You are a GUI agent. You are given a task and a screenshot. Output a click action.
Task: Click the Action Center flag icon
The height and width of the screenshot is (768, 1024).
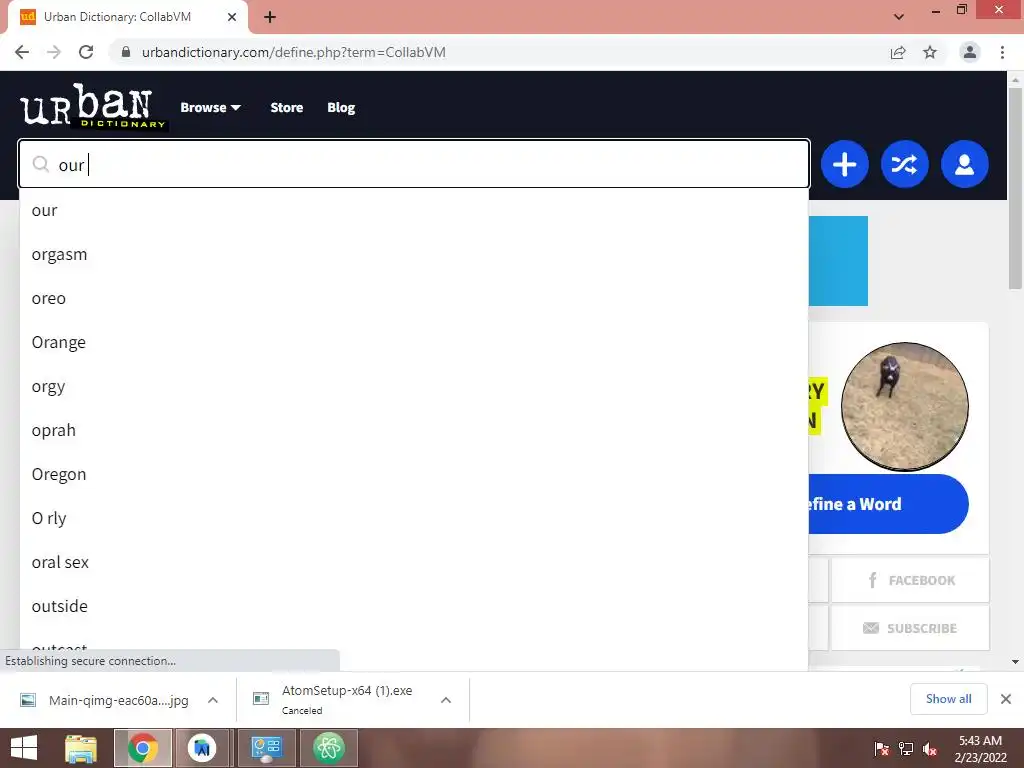point(882,749)
